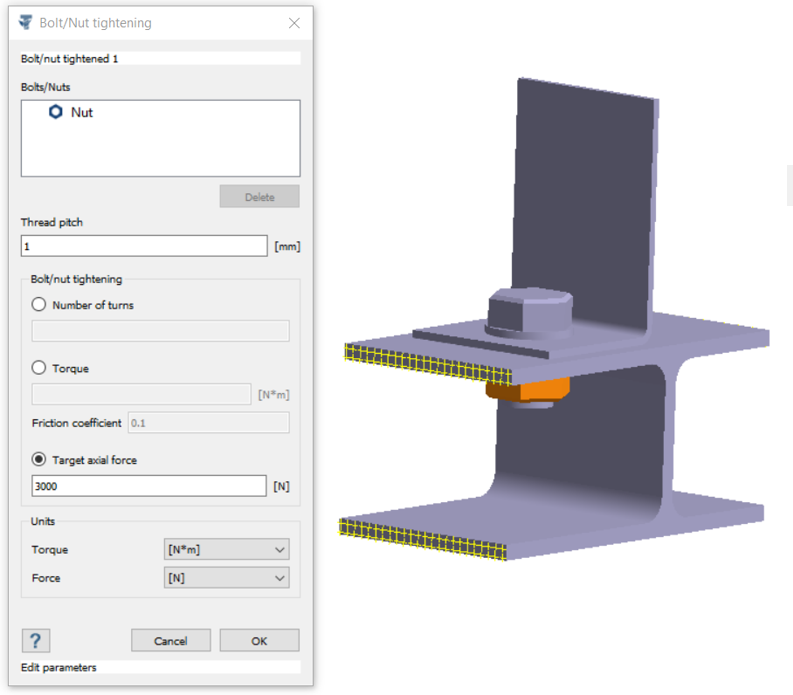Select the Nut hexagon icon in Bolts/Nuts list
This screenshot has width=793, height=695.
56,113
